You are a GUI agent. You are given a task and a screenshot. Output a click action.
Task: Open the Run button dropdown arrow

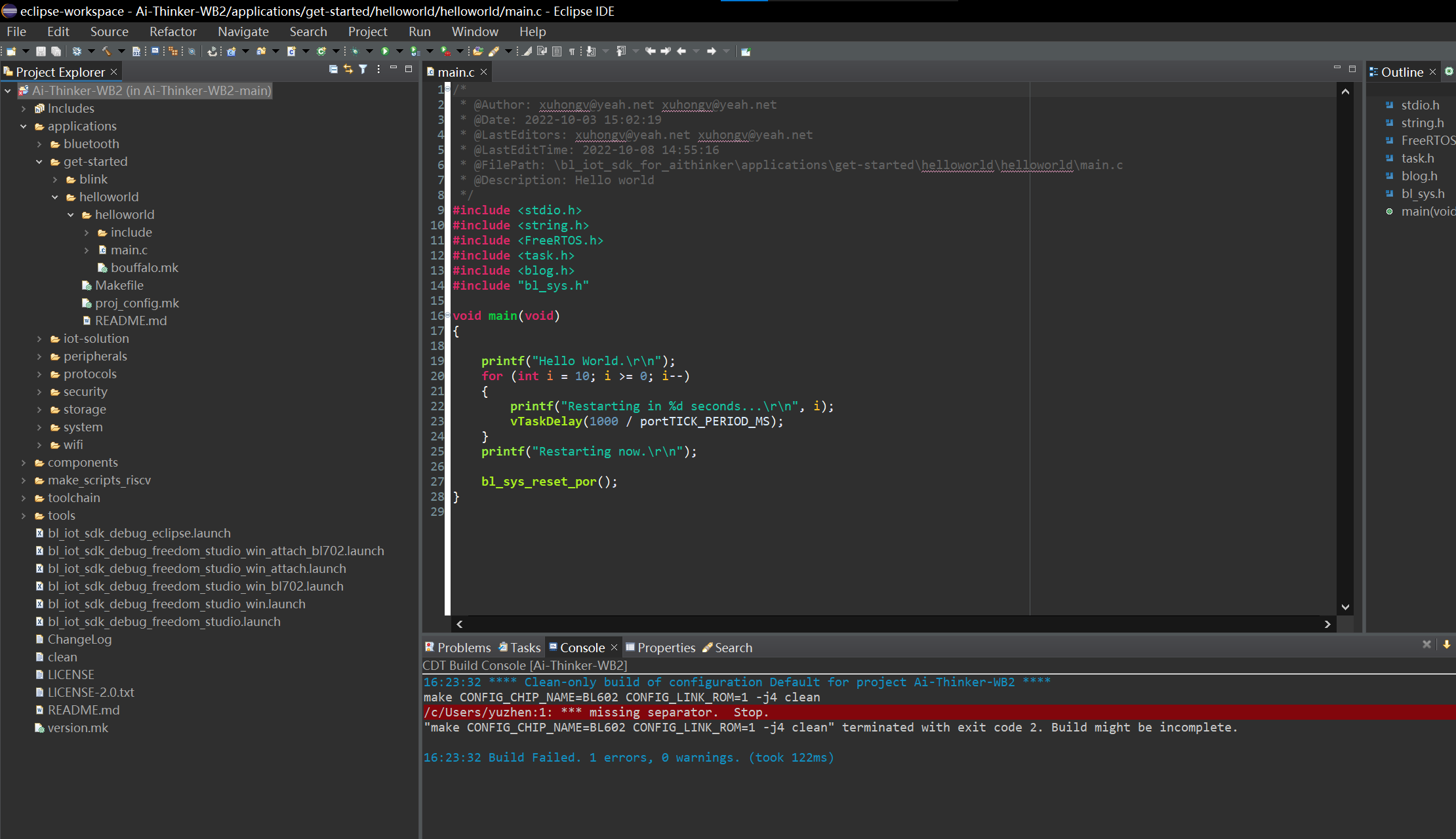pos(399,51)
